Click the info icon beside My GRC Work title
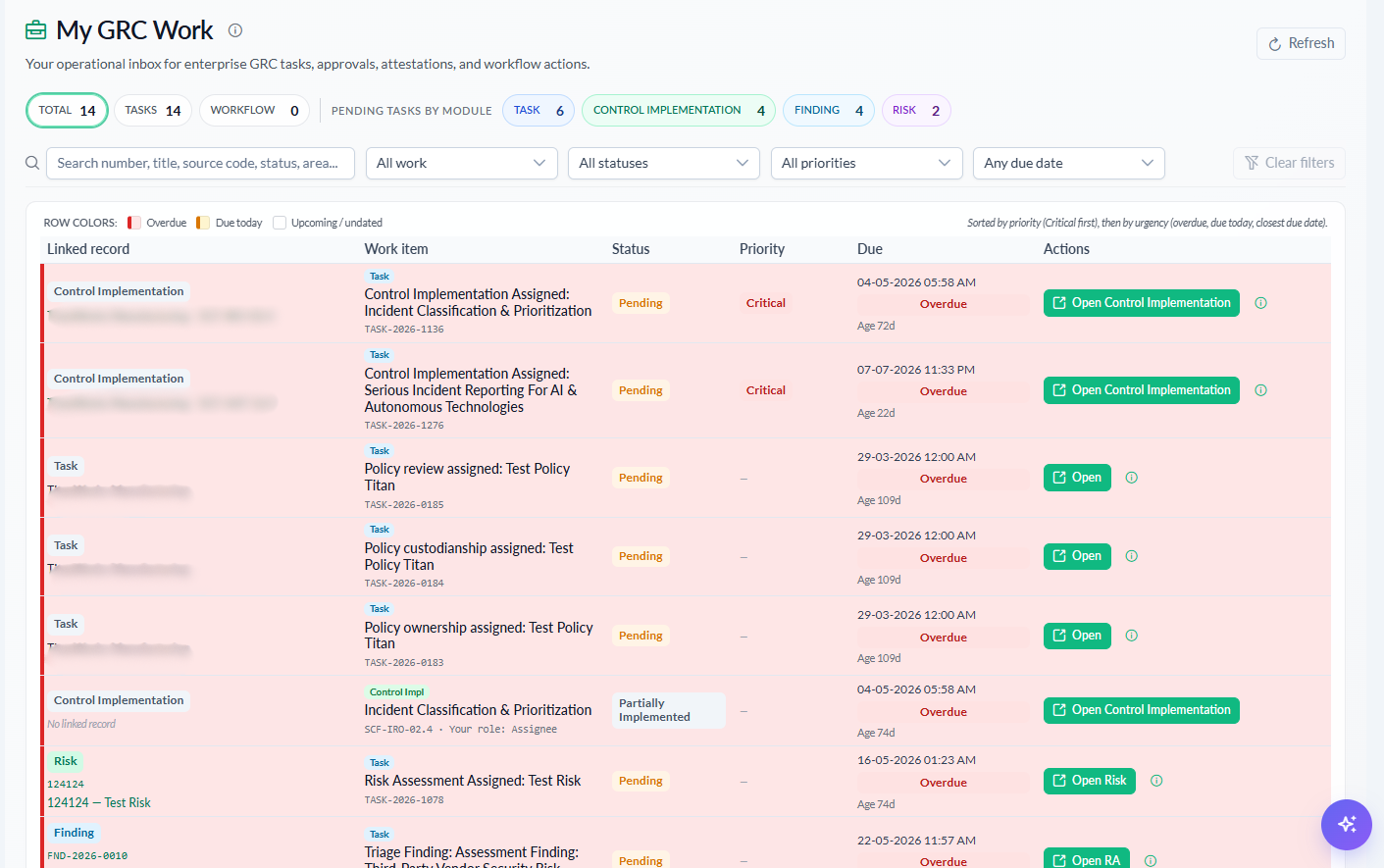This screenshot has height=868, width=1384. point(235,30)
